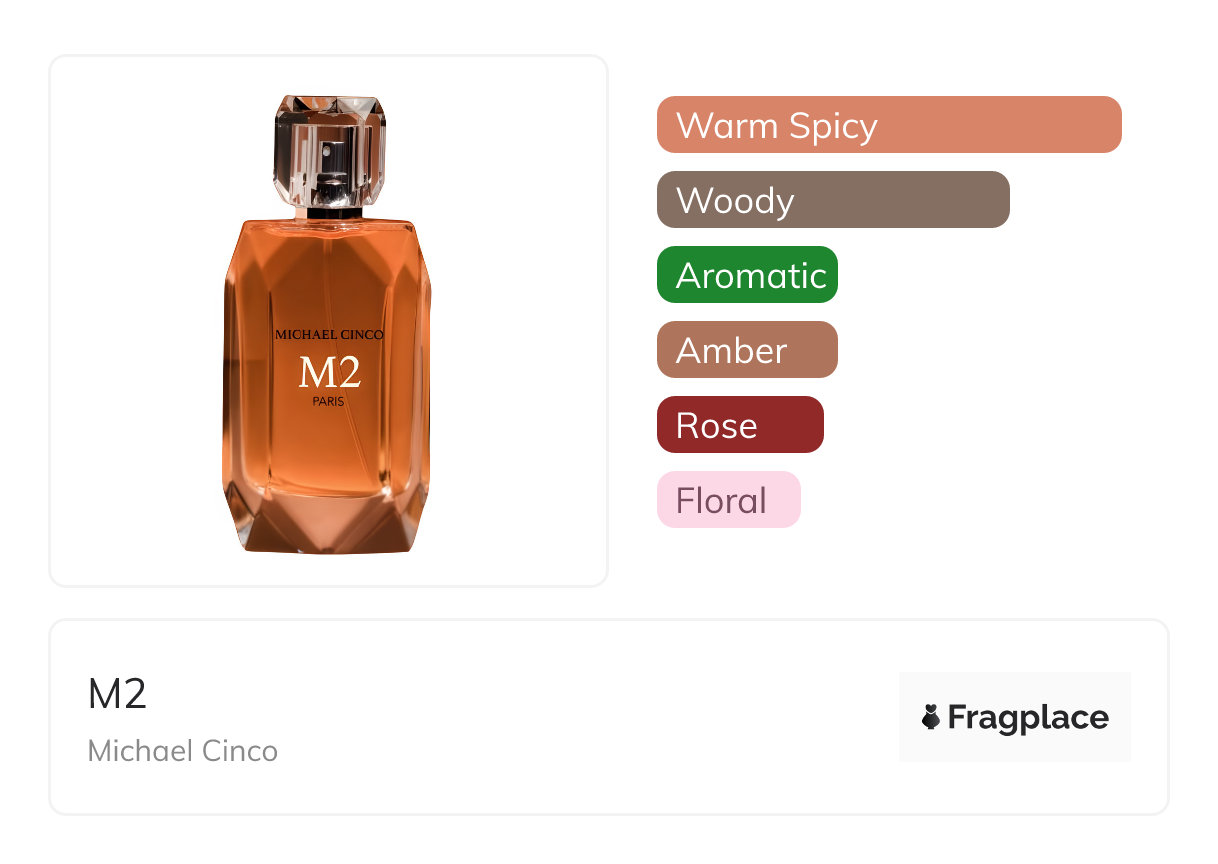Click the PARIS text on the bottle
This screenshot has width=1218, height=864.
pos(329,402)
